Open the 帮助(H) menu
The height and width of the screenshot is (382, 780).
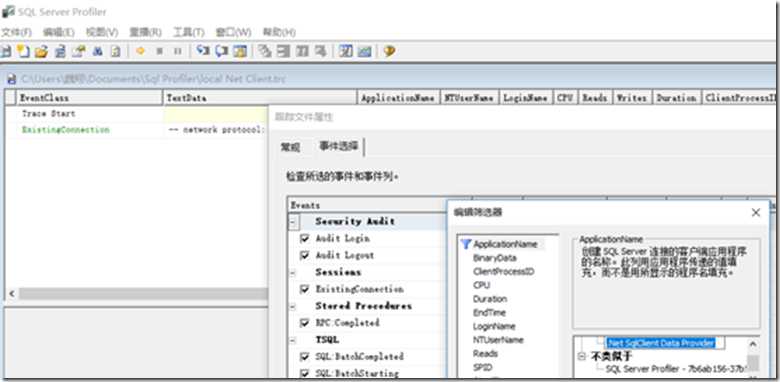coord(279,32)
